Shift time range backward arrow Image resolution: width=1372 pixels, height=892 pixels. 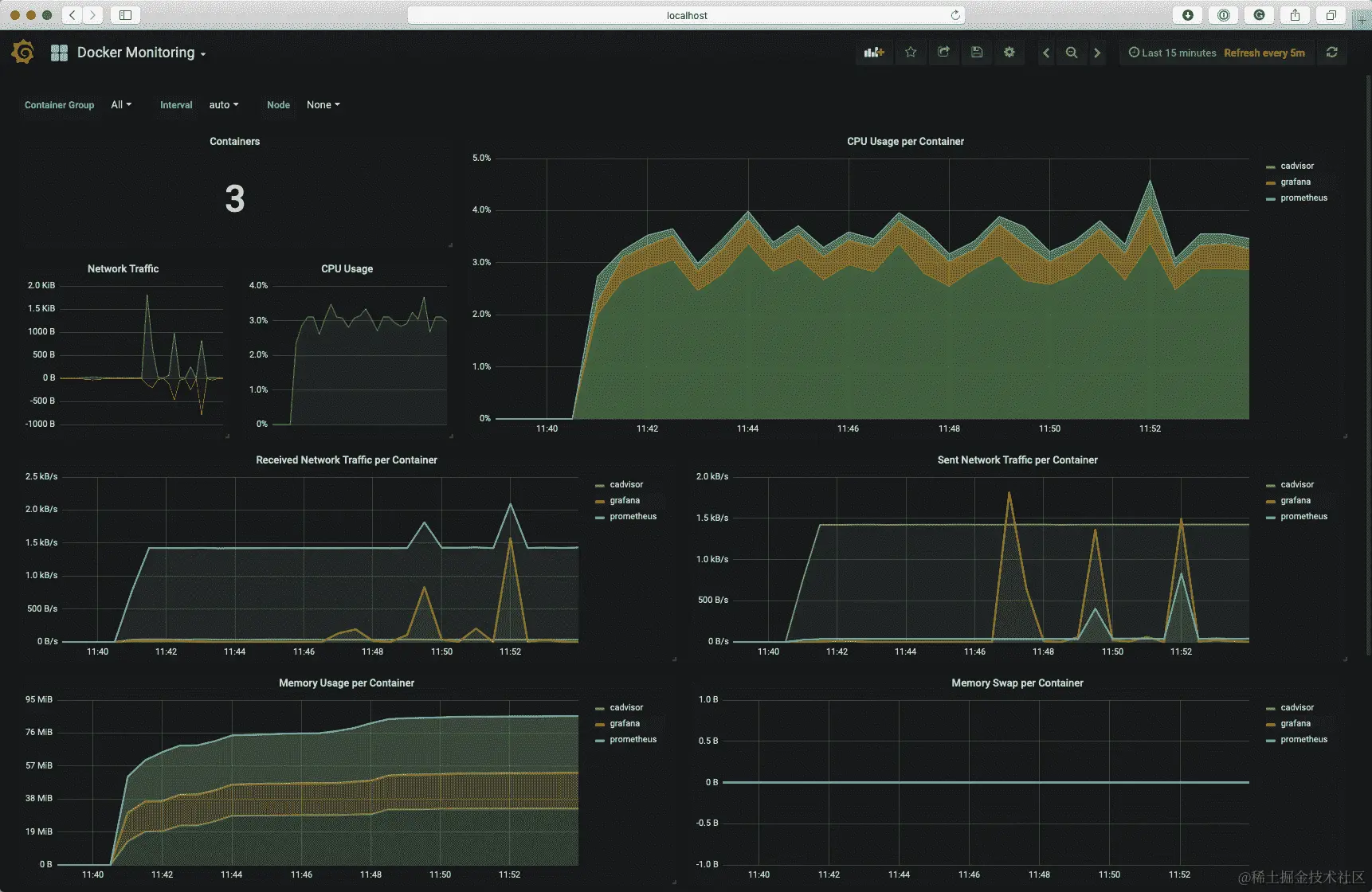(1046, 53)
